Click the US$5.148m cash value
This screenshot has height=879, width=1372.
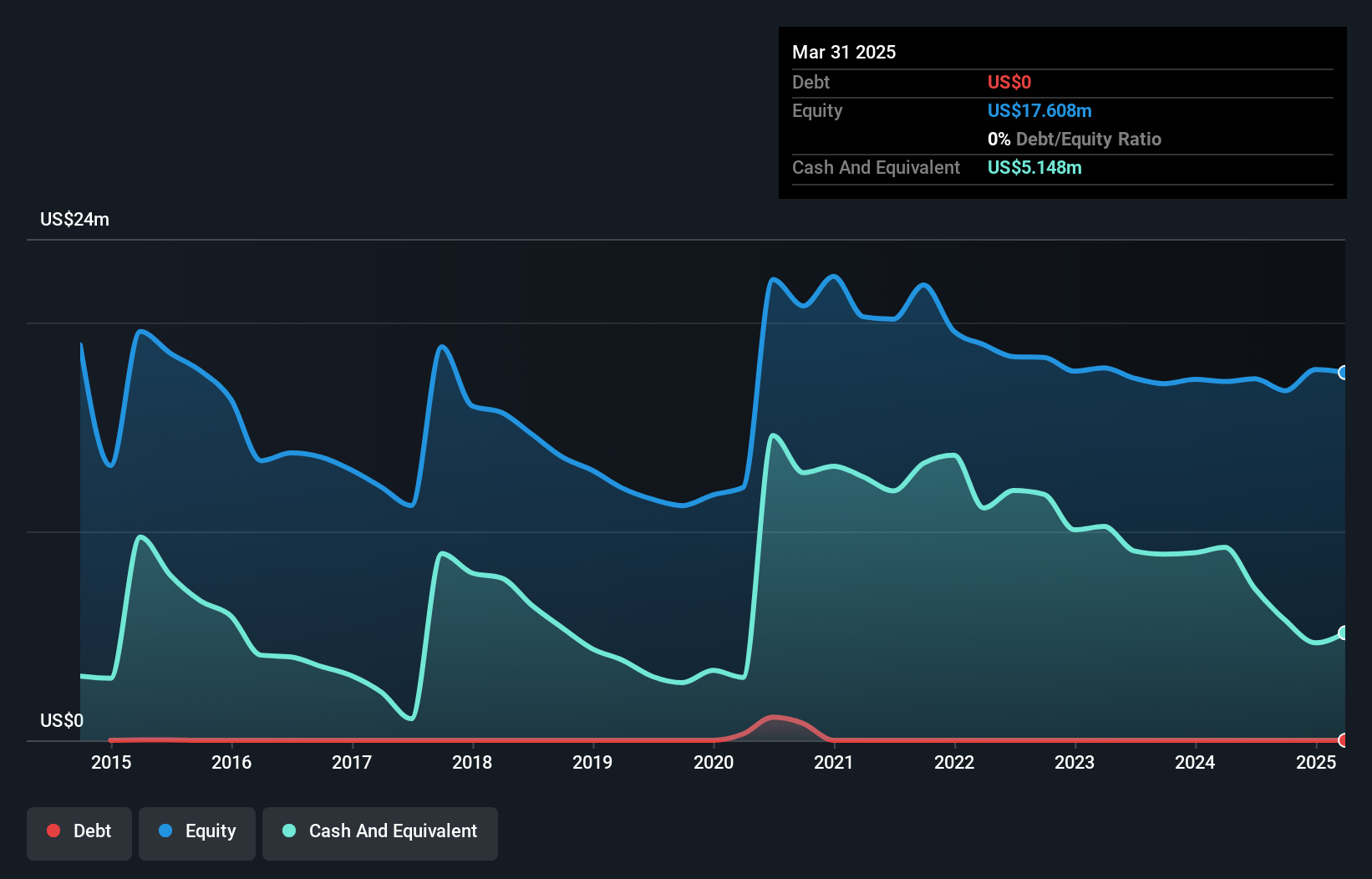pos(1034,167)
